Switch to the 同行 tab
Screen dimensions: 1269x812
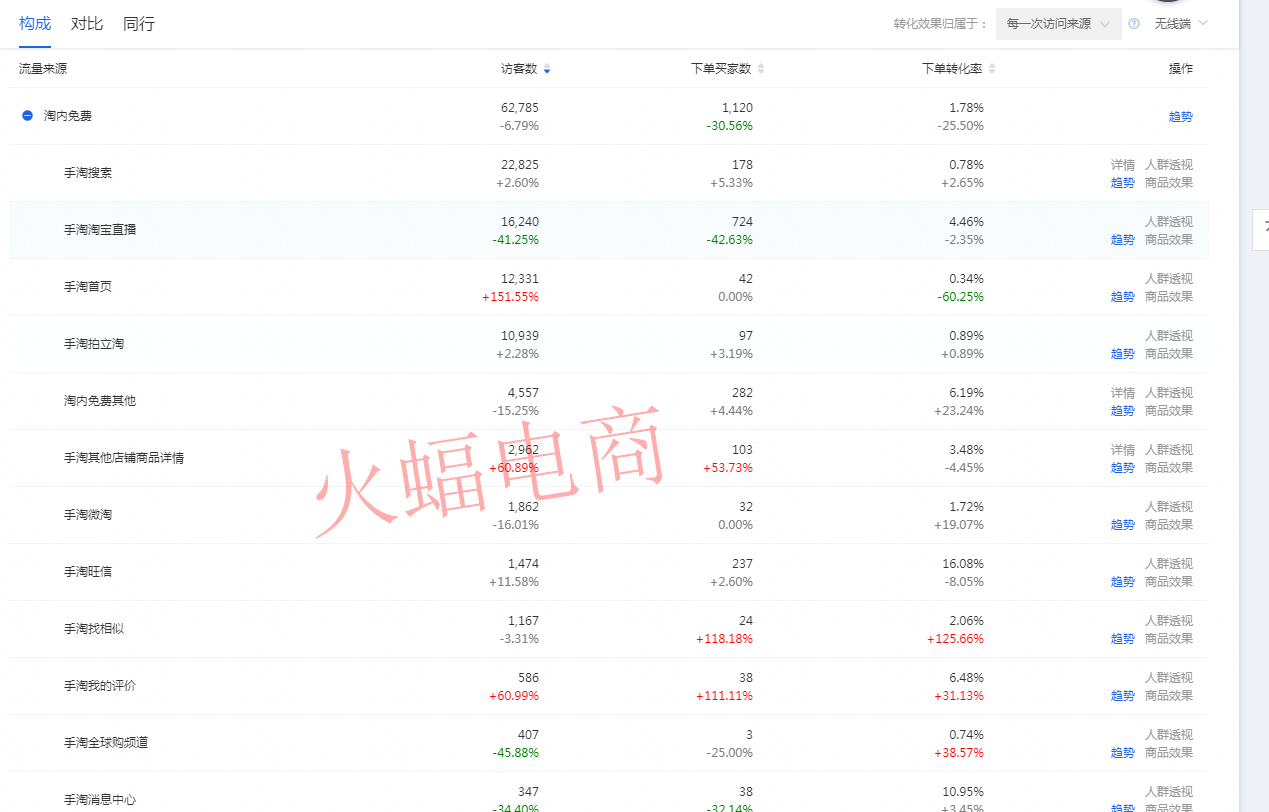[x=139, y=23]
